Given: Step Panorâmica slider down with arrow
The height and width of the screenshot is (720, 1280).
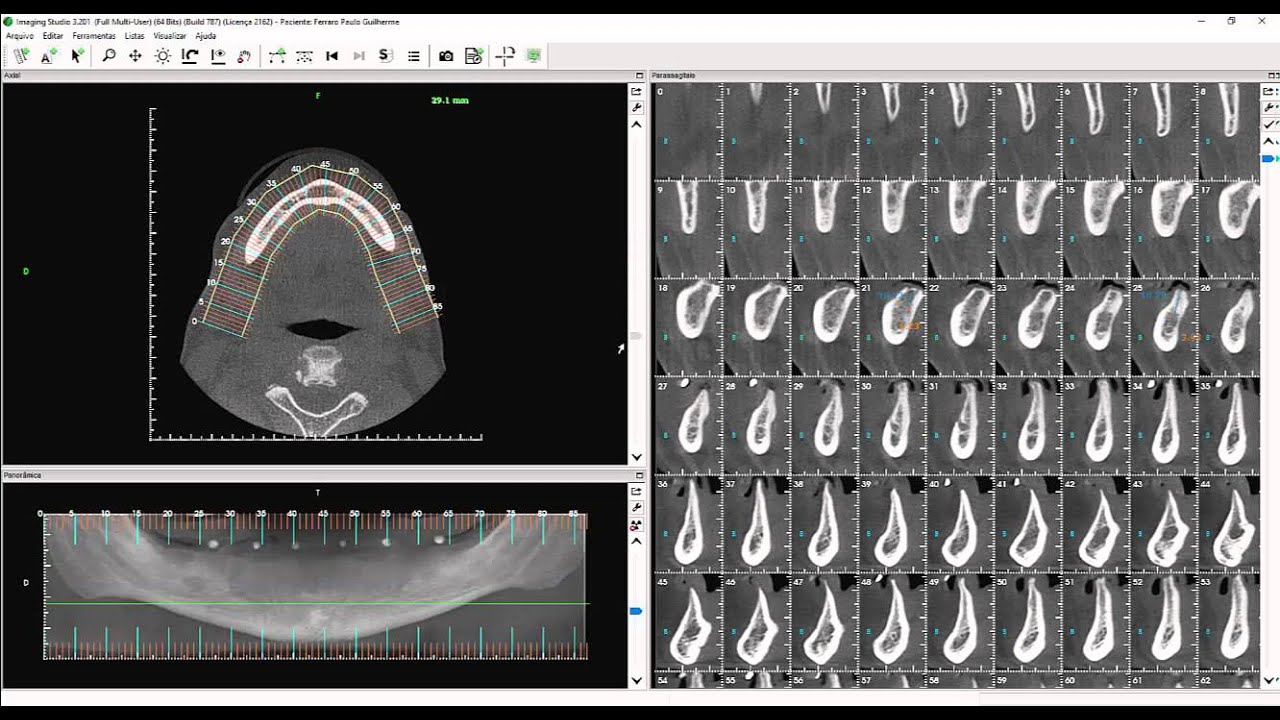Looking at the screenshot, I should pyautogui.click(x=636, y=680).
